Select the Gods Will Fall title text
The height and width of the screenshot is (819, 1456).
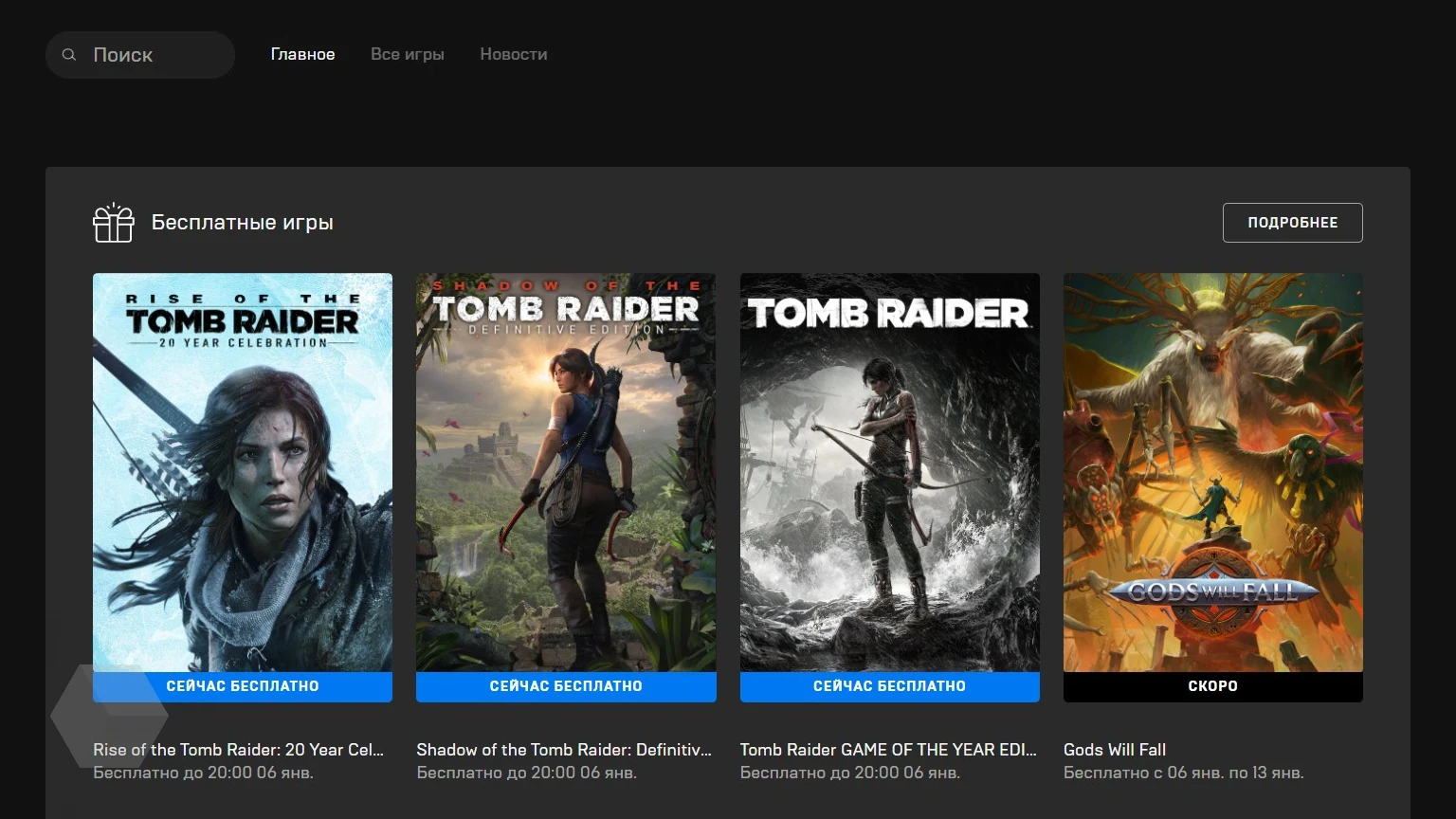pyautogui.click(x=1115, y=750)
